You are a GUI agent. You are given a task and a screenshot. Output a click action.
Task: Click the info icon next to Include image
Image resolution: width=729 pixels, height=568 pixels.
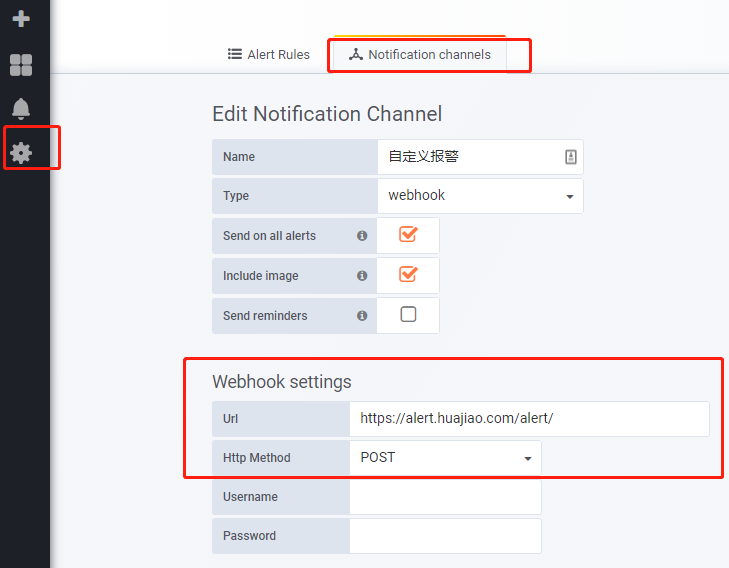[x=362, y=276]
